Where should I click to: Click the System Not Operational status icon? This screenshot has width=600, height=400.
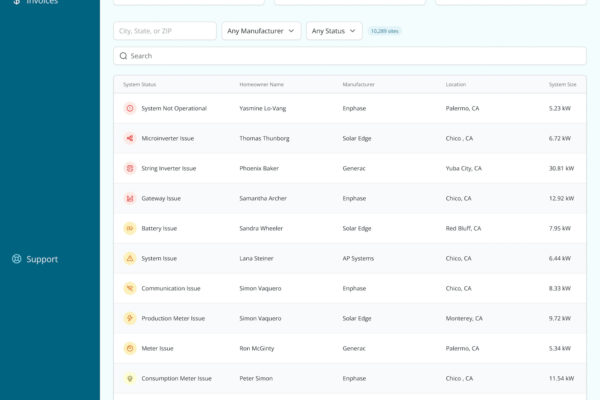tap(130, 108)
